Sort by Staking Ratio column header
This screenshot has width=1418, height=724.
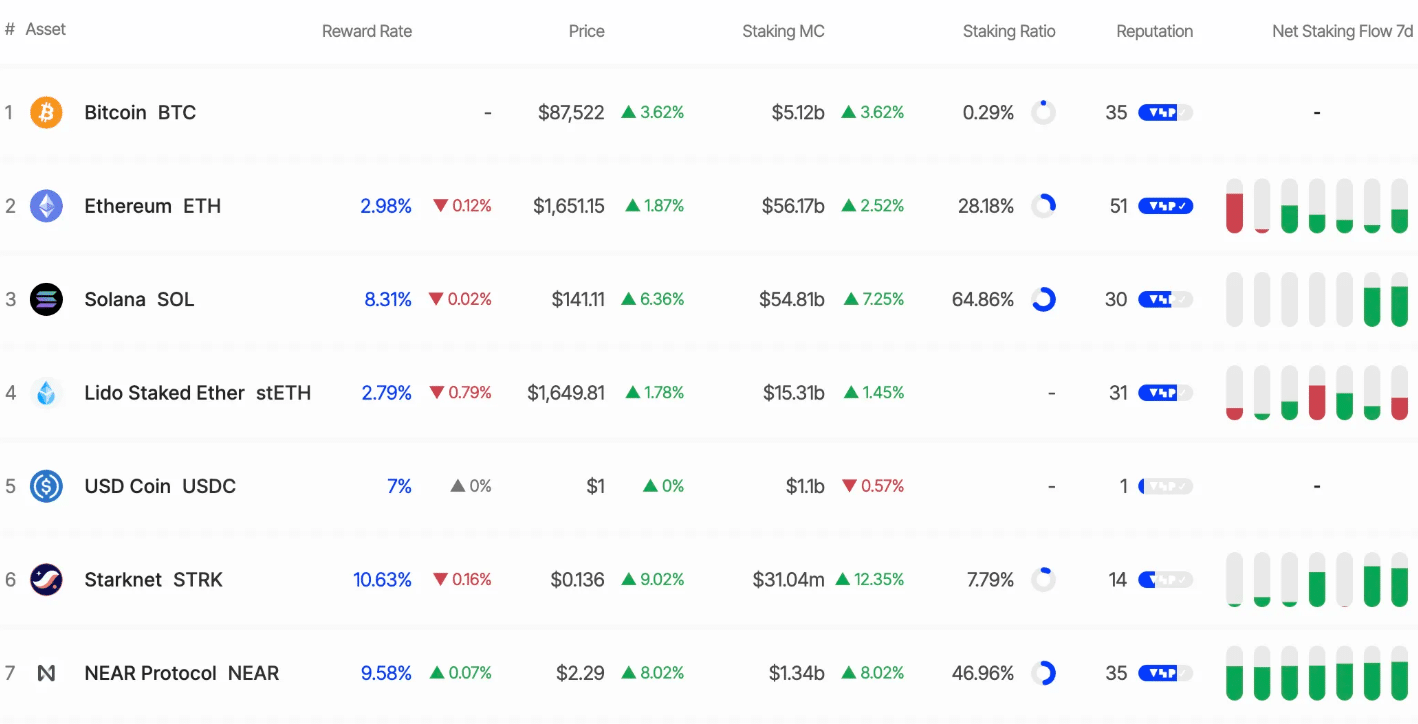pyautogui.click(x=1009, y=31)
